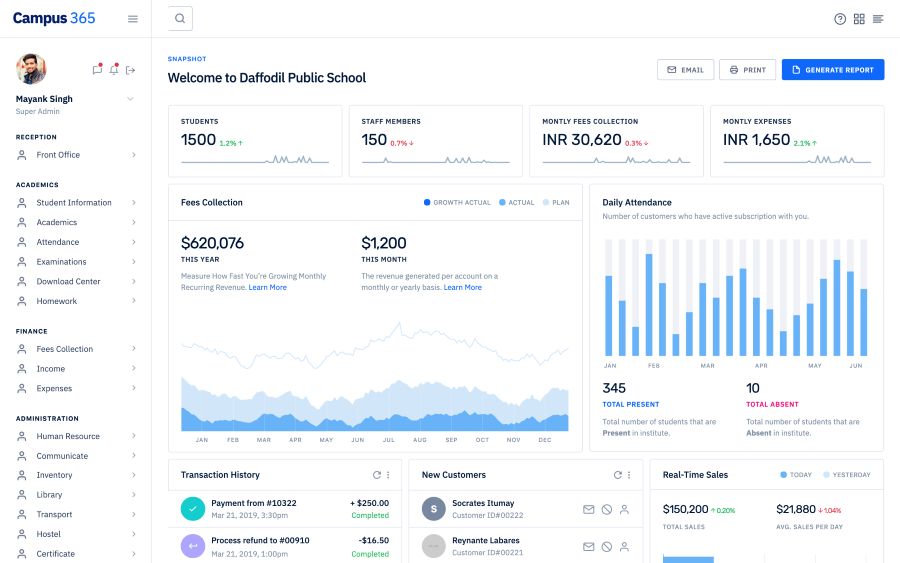Click the Fees Collection sidebar icon
The height and width of the screenshot is (563, 900).
(22, 349)
